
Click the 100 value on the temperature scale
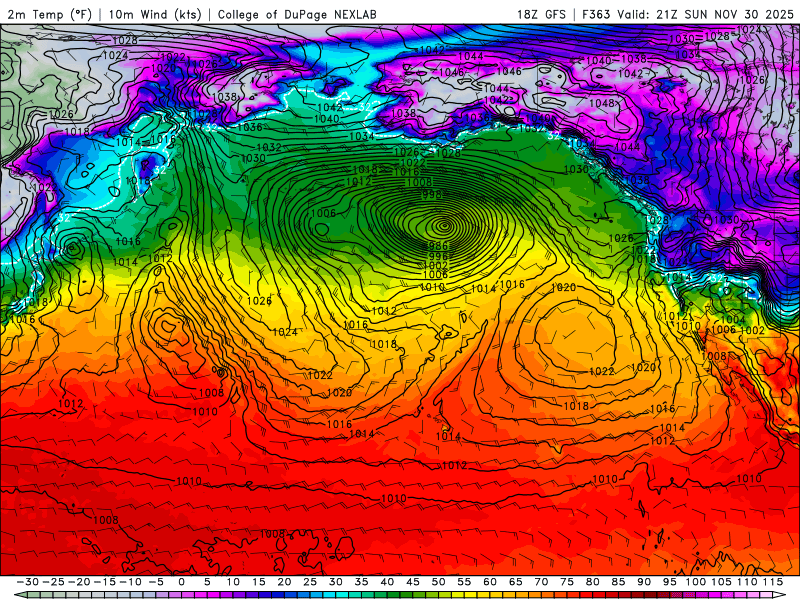tap(695, 582)
